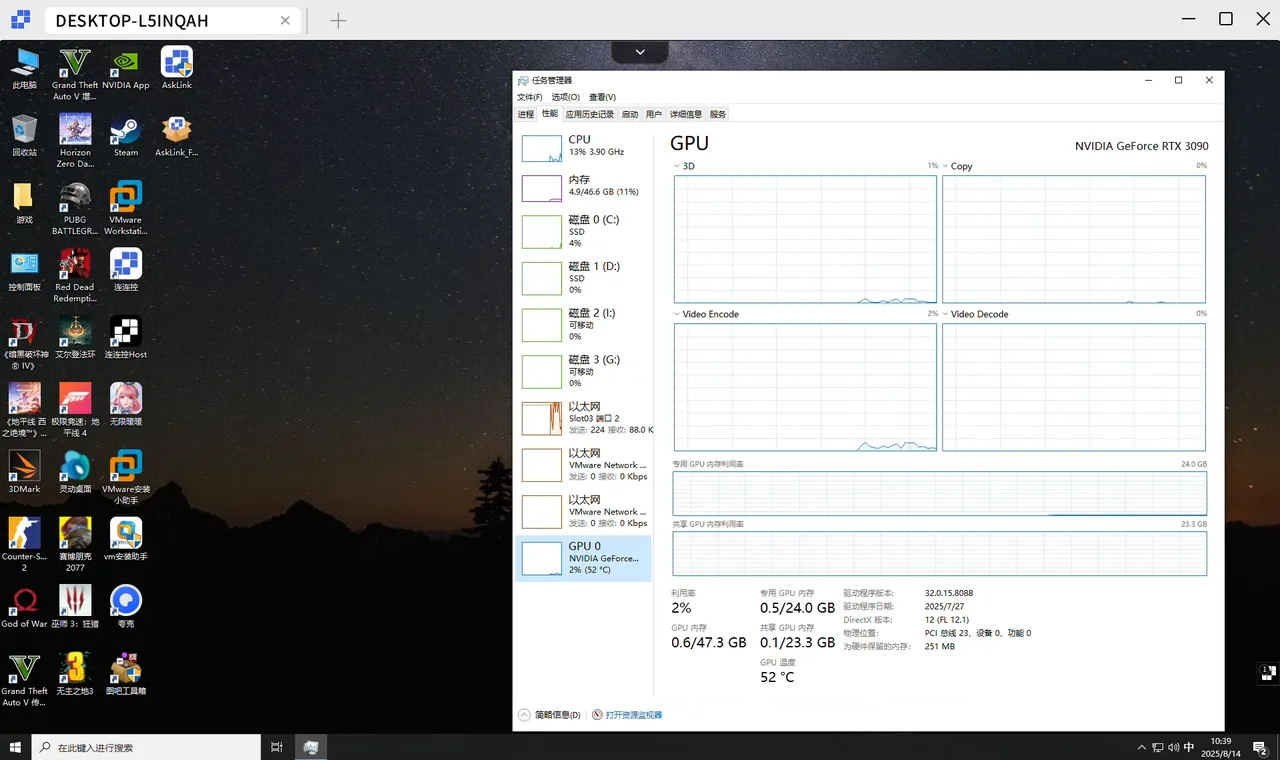Open the God of War desktop icon
This screenshot has width=1280, height=760.
pos(24,607)
